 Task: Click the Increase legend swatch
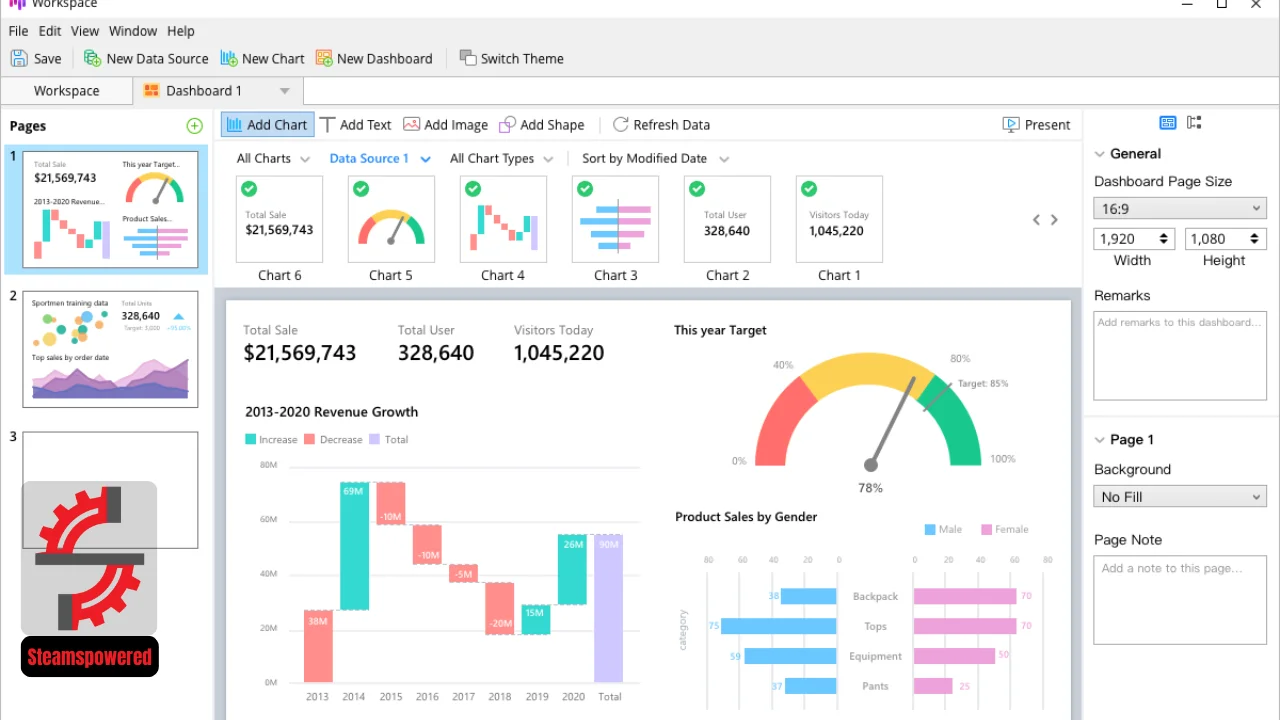(x=250, y=439)
